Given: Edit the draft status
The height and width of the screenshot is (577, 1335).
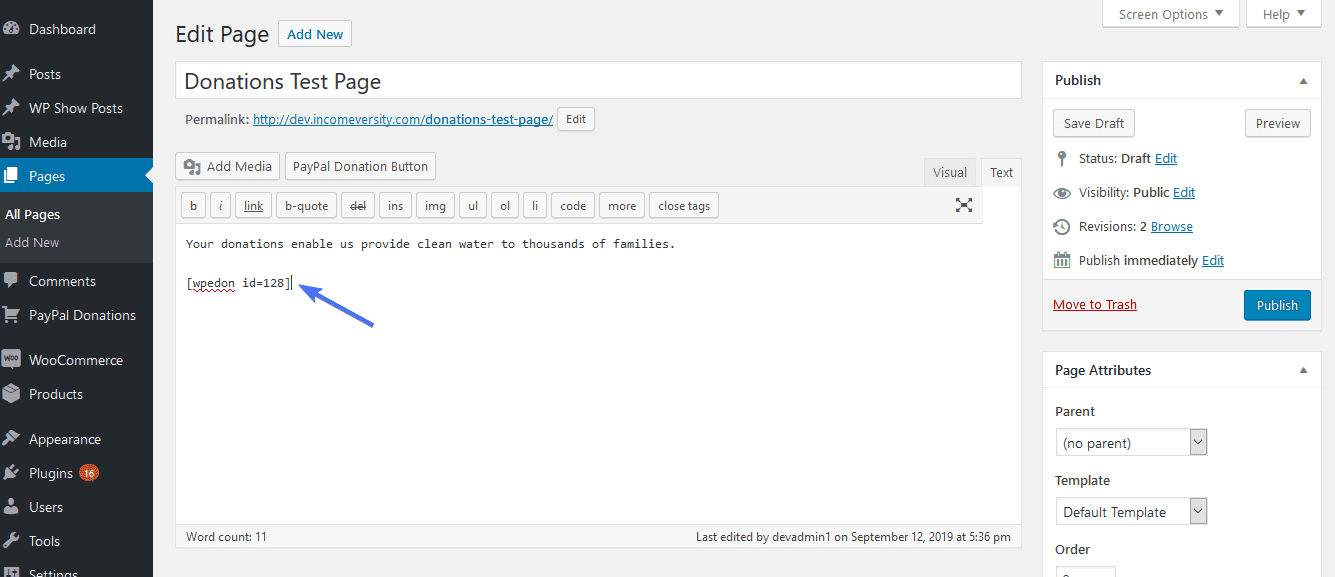Looking at the screenshot, I should click(x=1166, y=158).
